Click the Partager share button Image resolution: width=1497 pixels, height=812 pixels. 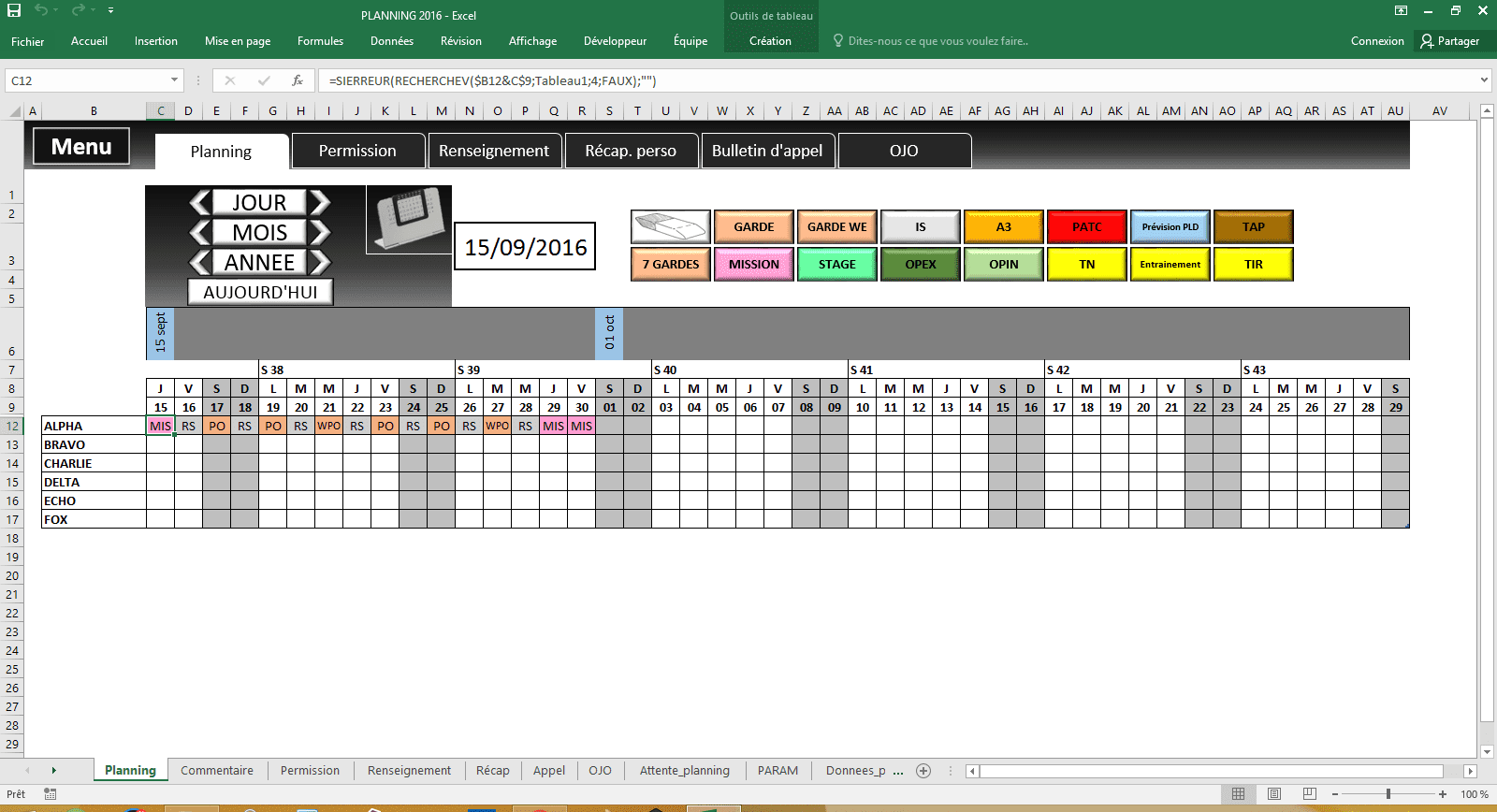(1450, 41)
